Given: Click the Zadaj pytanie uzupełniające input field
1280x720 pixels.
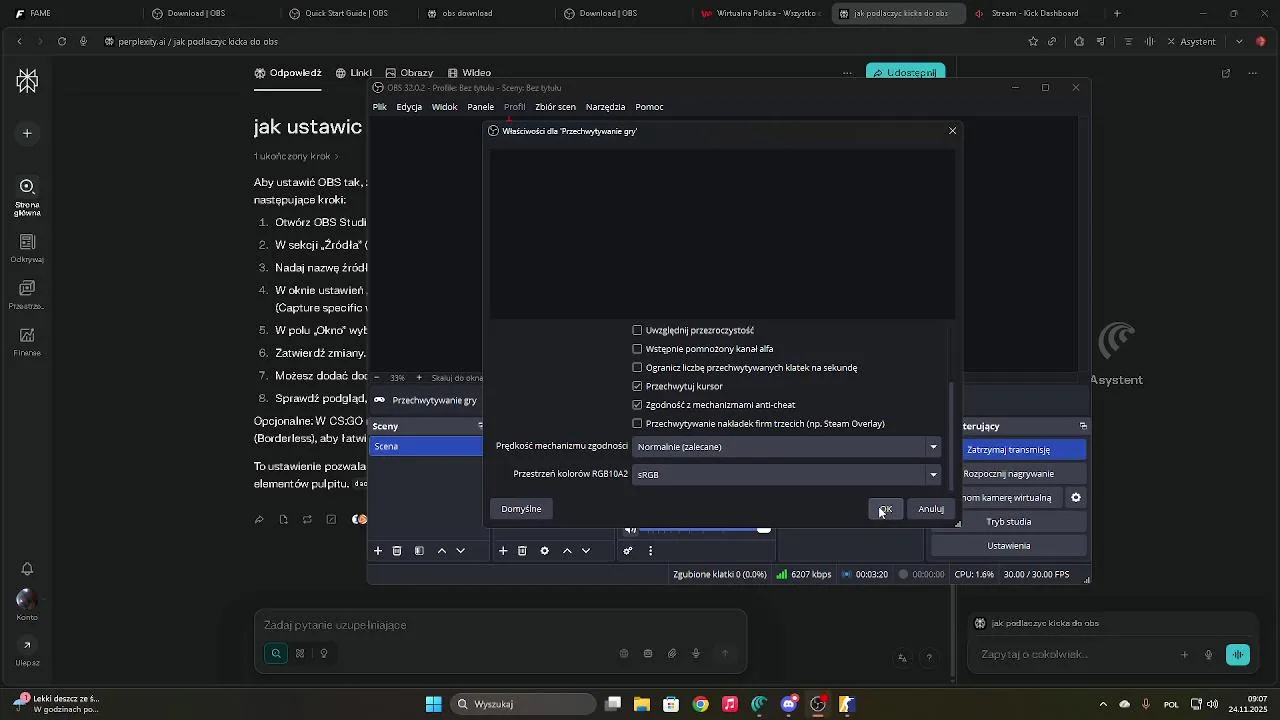Looking at the screenshot, I should click(x=500, y=625).
